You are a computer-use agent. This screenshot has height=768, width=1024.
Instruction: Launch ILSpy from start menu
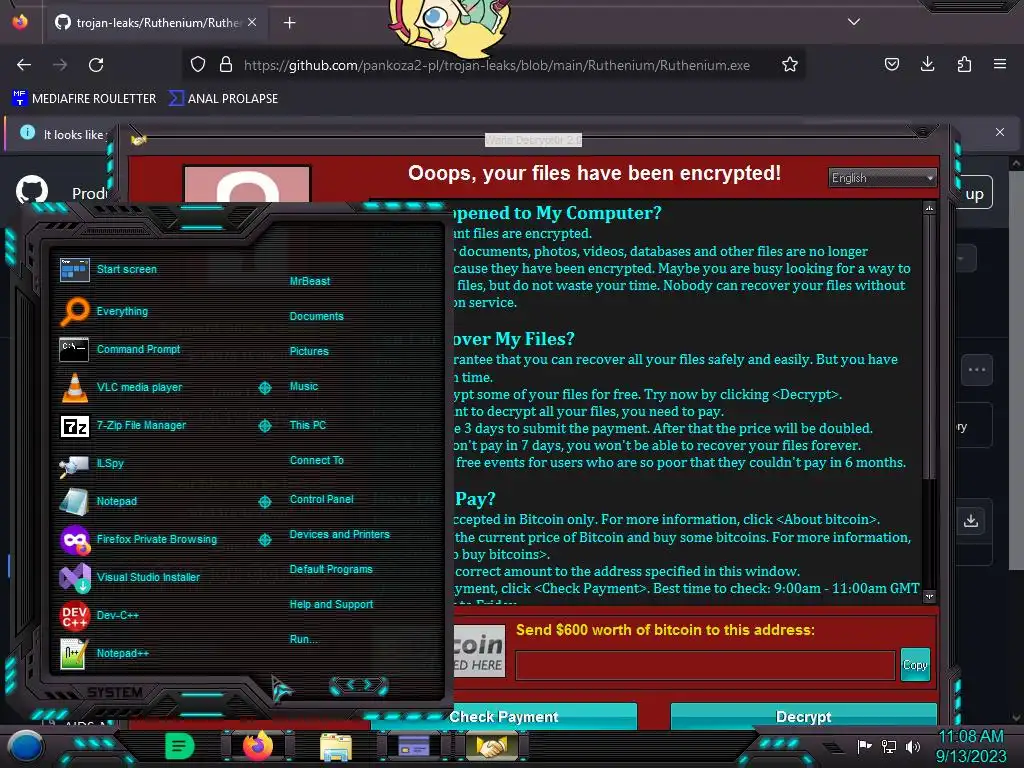[91, 464]
